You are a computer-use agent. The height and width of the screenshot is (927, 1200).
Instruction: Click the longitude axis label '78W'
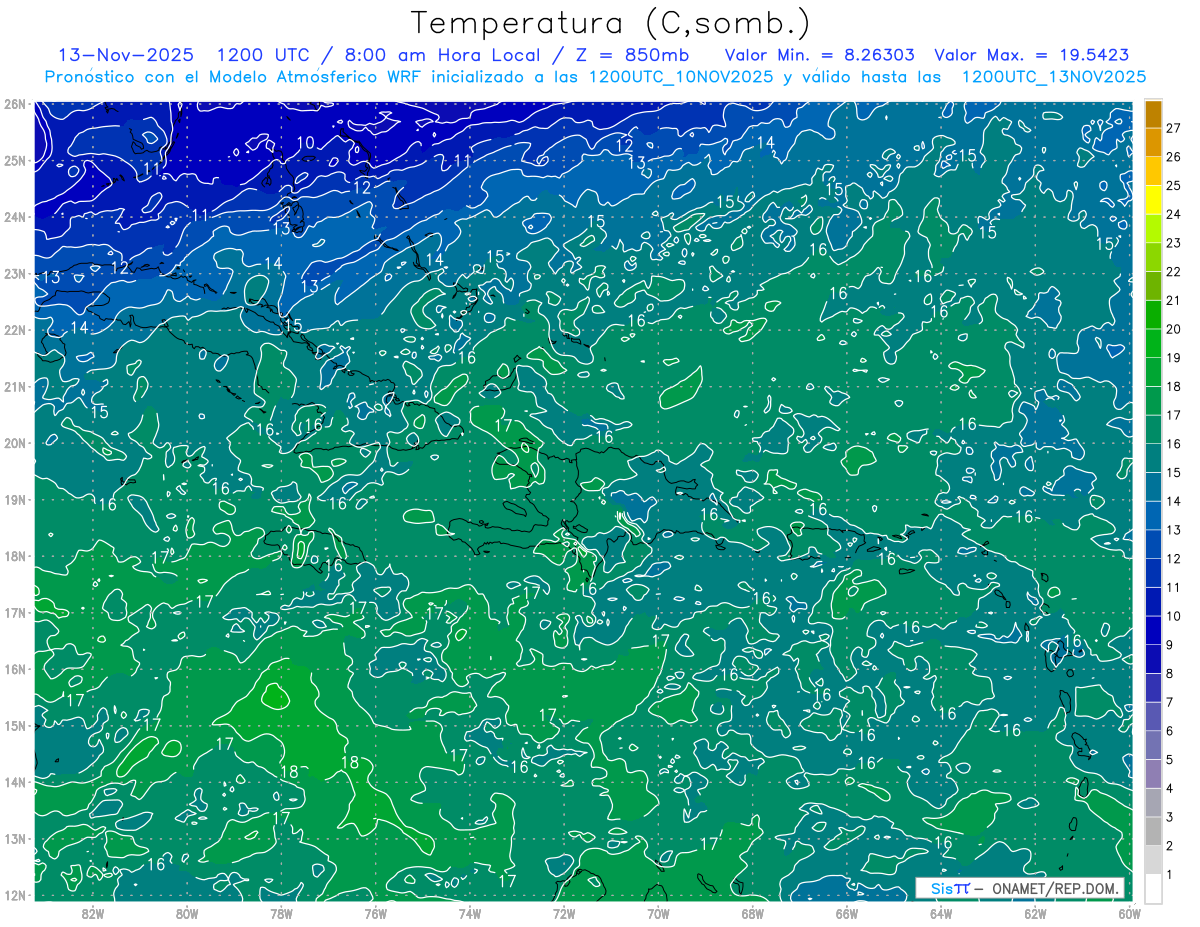pyautogui.click(x=281, y=913)
